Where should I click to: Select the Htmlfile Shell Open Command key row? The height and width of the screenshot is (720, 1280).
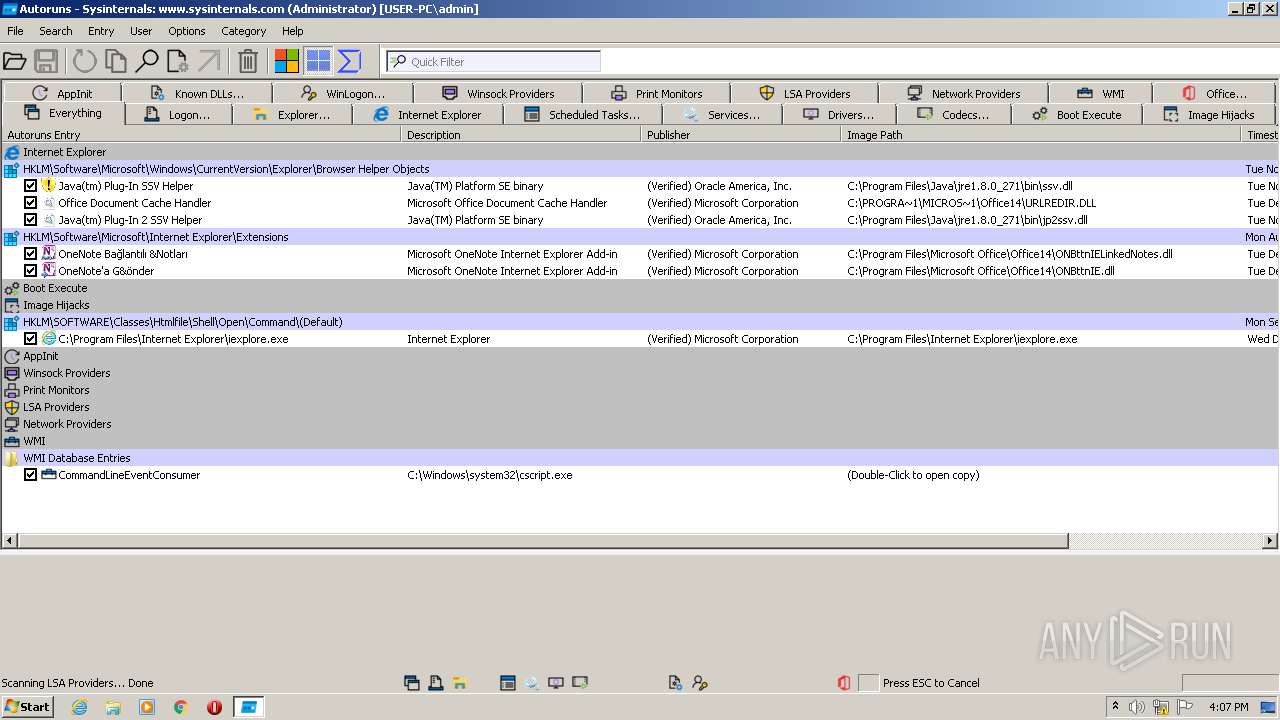[640, 322]
